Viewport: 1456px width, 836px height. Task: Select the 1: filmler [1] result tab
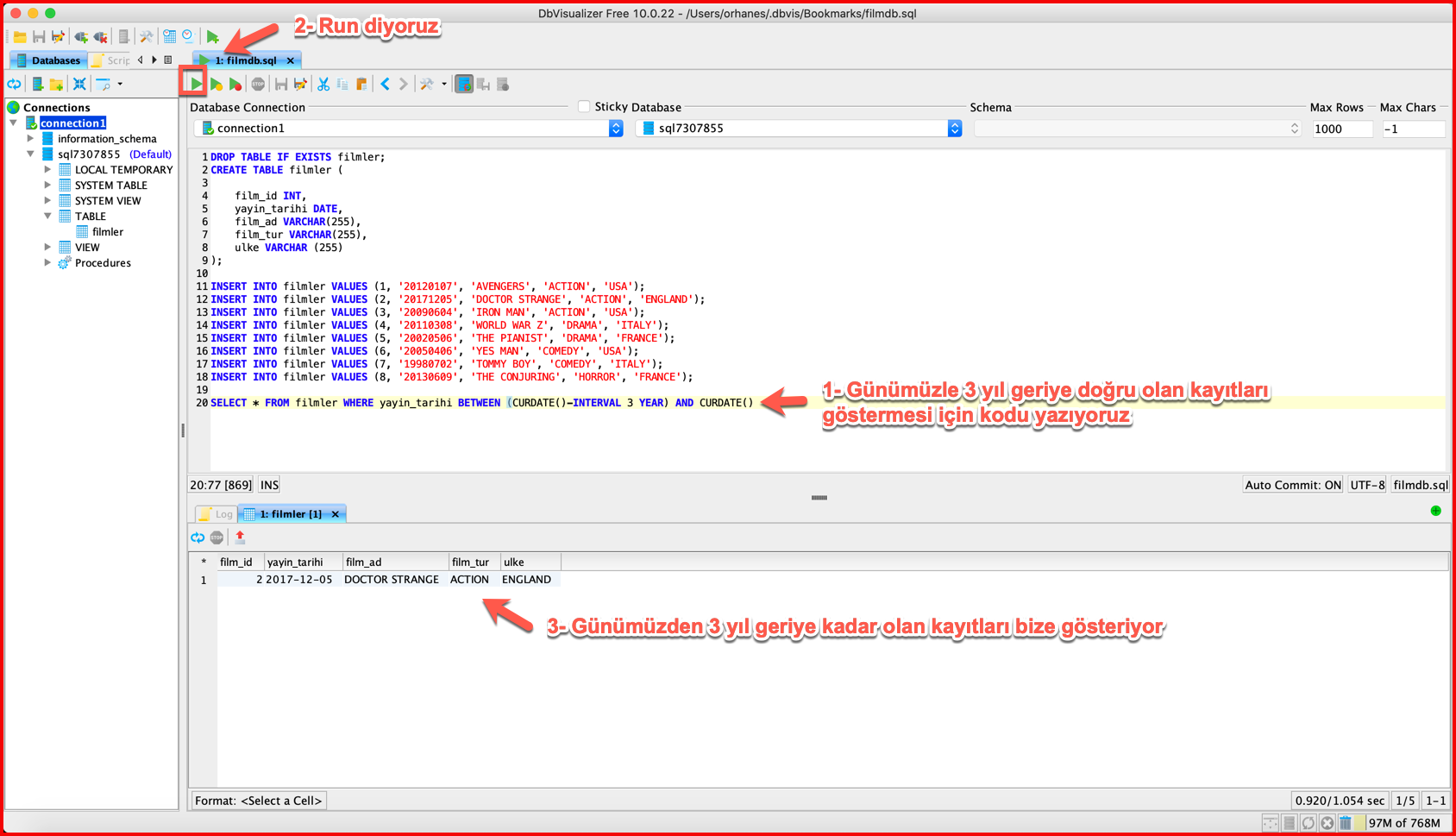pos(292,513)
